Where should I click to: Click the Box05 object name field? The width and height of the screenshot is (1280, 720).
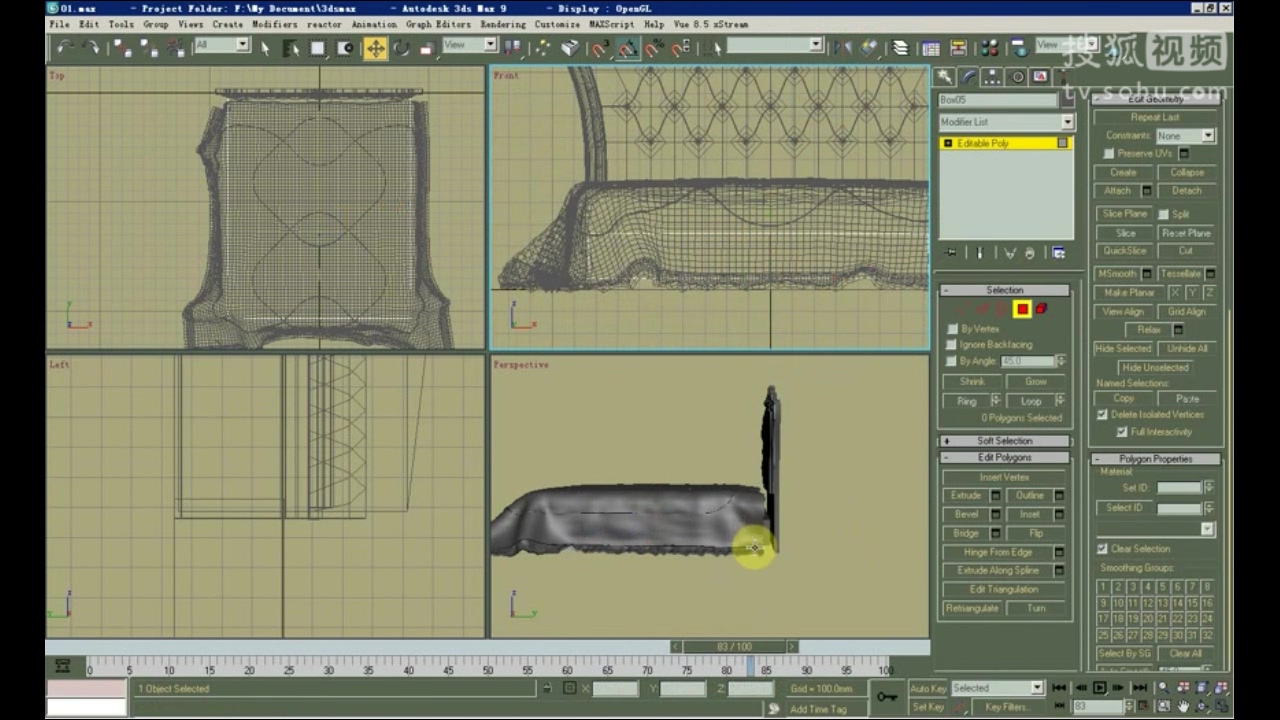(1000, 100)
